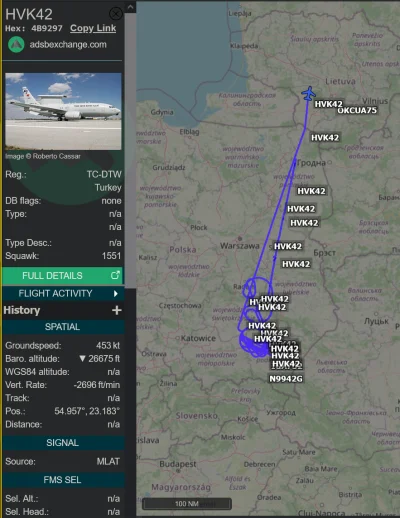Click the adsbexchange.com site link text
This screenshot has width=400, height=518.
68,45
